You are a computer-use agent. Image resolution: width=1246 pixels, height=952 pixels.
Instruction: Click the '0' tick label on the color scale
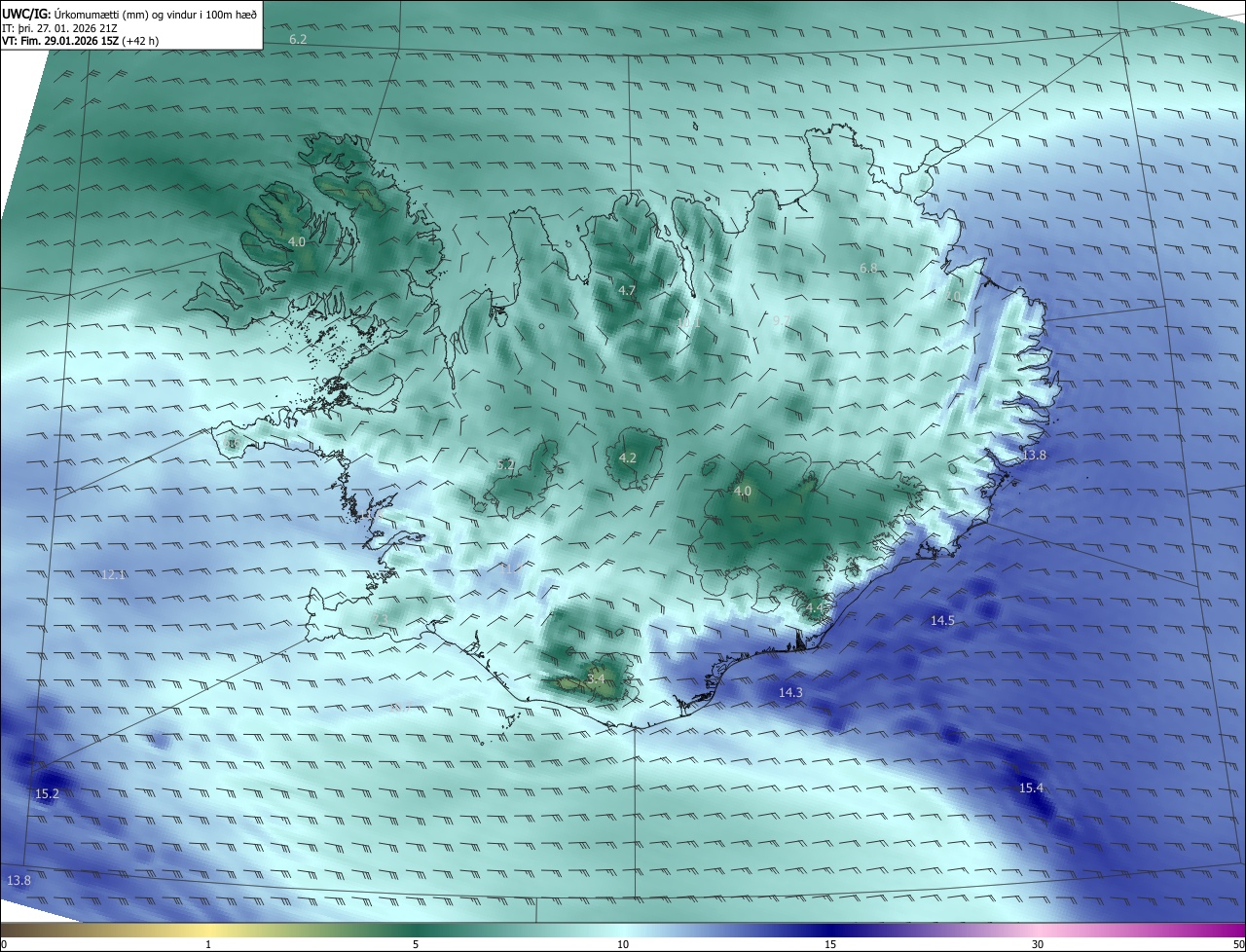[4, 944]
